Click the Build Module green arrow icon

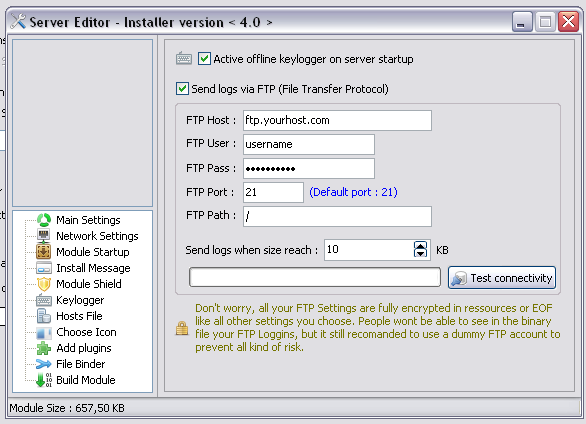[x=44, y=380]
